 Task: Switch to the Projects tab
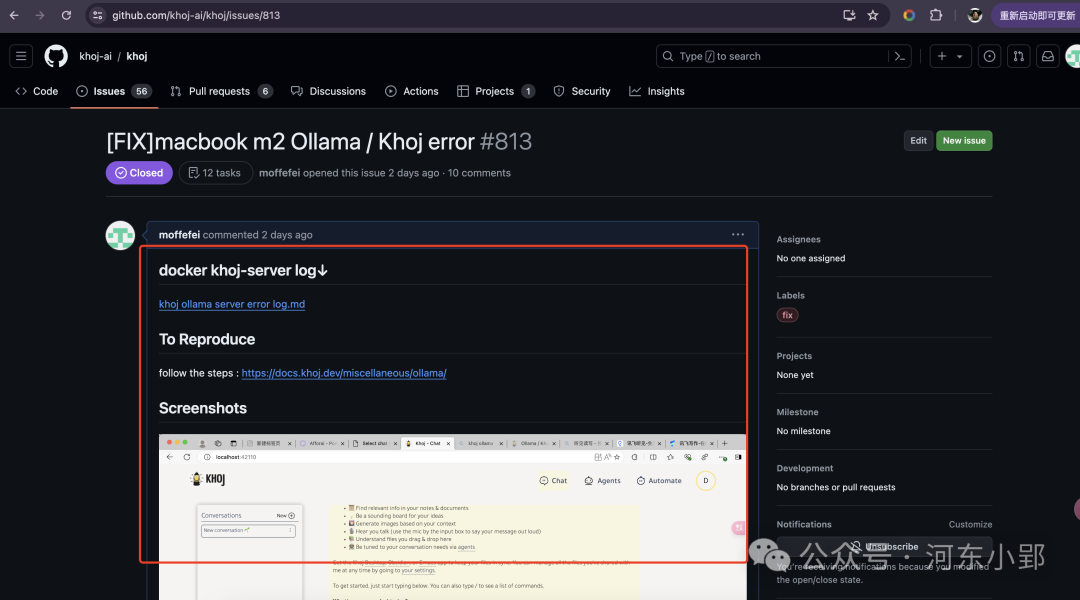496,91
